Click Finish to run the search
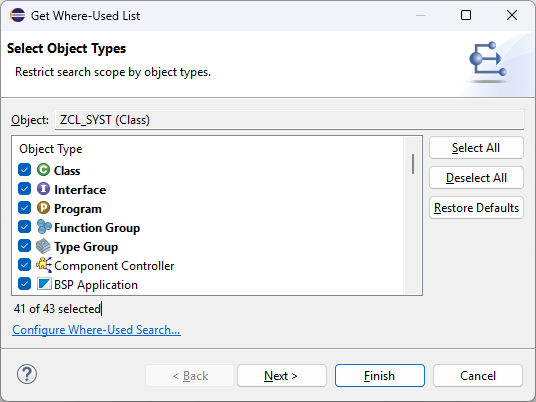Image resolution: width=536 pixels, height=402 pixels. (x=380, y=376)
